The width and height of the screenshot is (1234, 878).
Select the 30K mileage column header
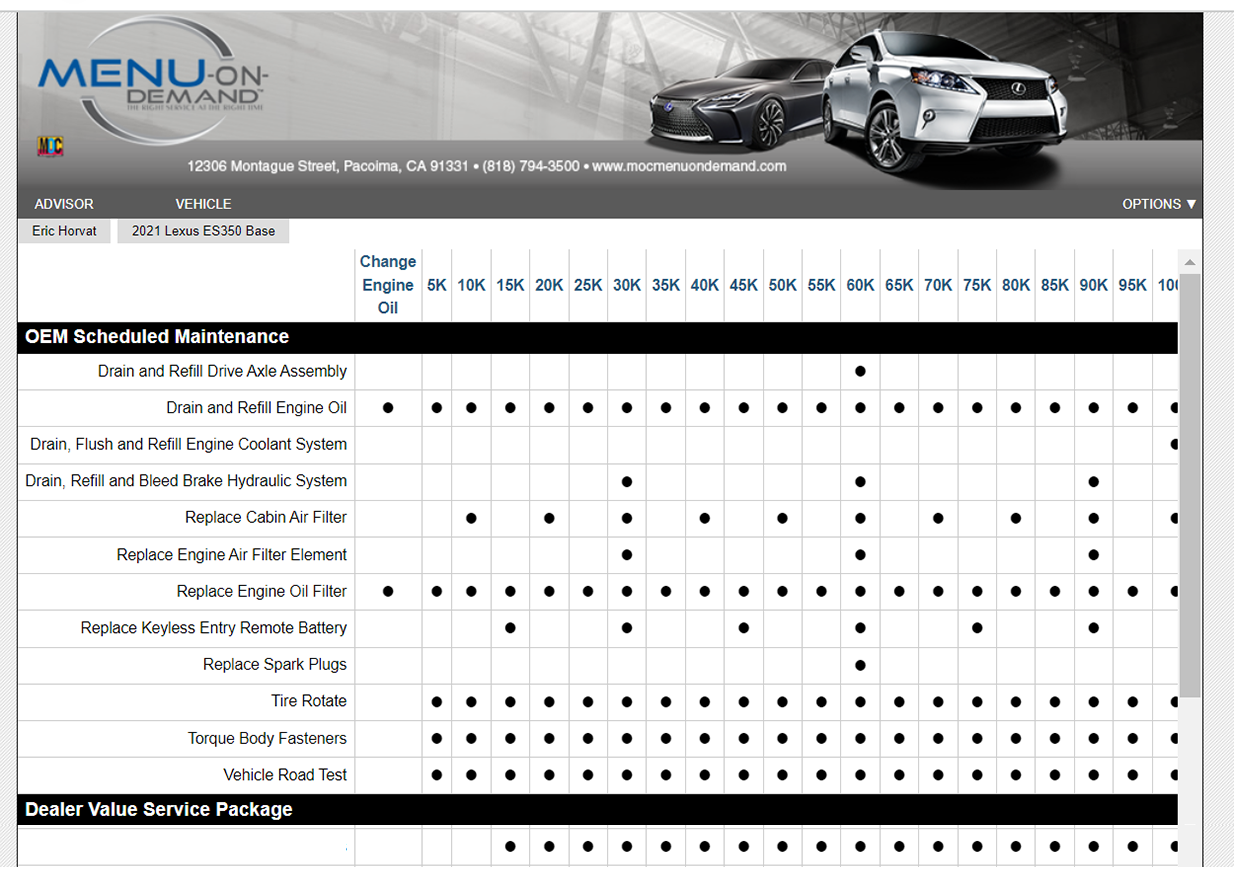pos(627,285)
